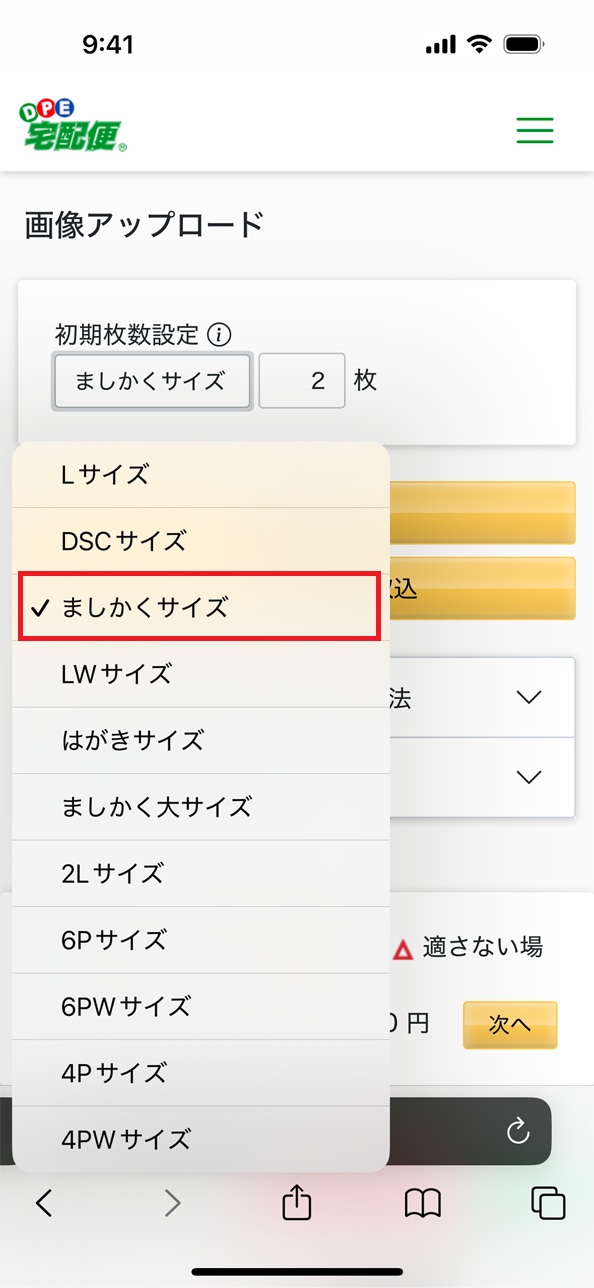Image resolution: width=594 pixels, height=1288 pixels.
Task: Open the ましかくサイズ size selector
Action: 152,381
